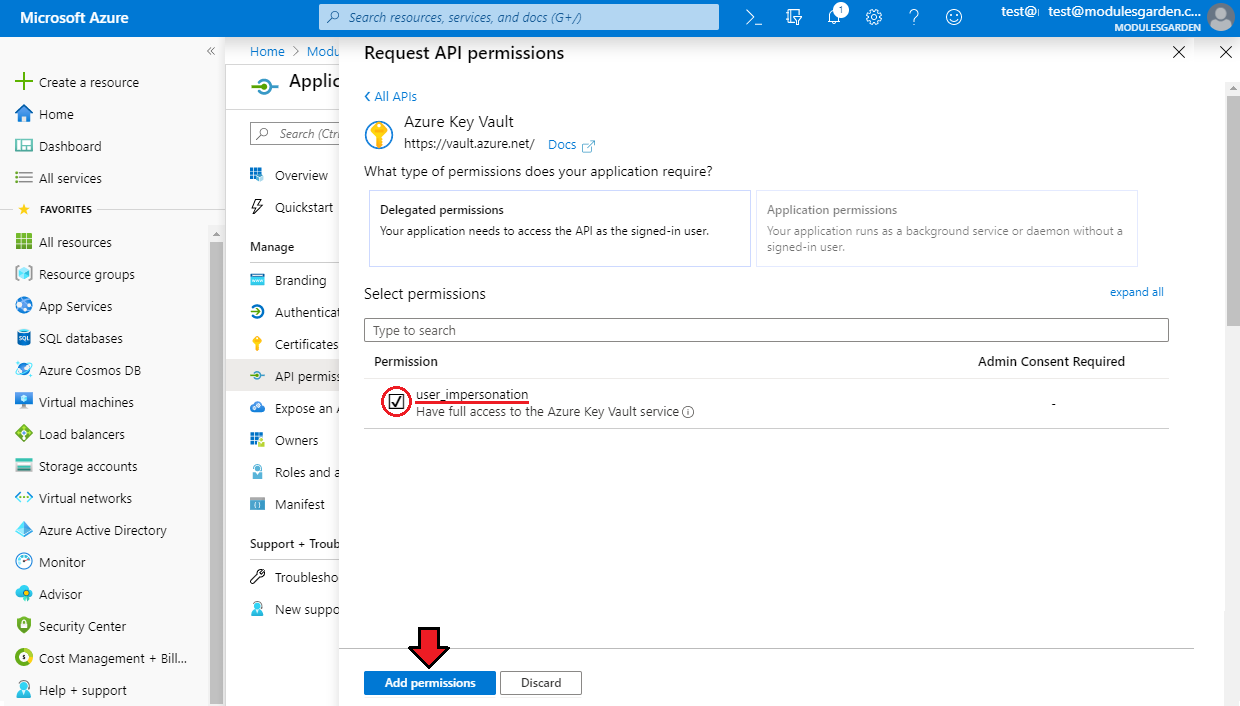Click the Home breadcrumb link
The image size is (1240, 706).
267,51
